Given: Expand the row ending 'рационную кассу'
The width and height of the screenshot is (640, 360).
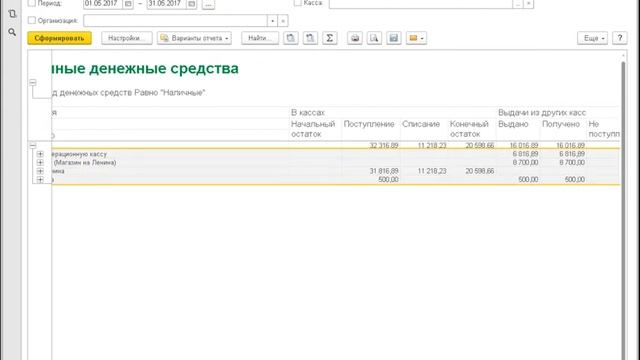Looking at the screenshot, I should pyautogui.click(x=40, y=154).
